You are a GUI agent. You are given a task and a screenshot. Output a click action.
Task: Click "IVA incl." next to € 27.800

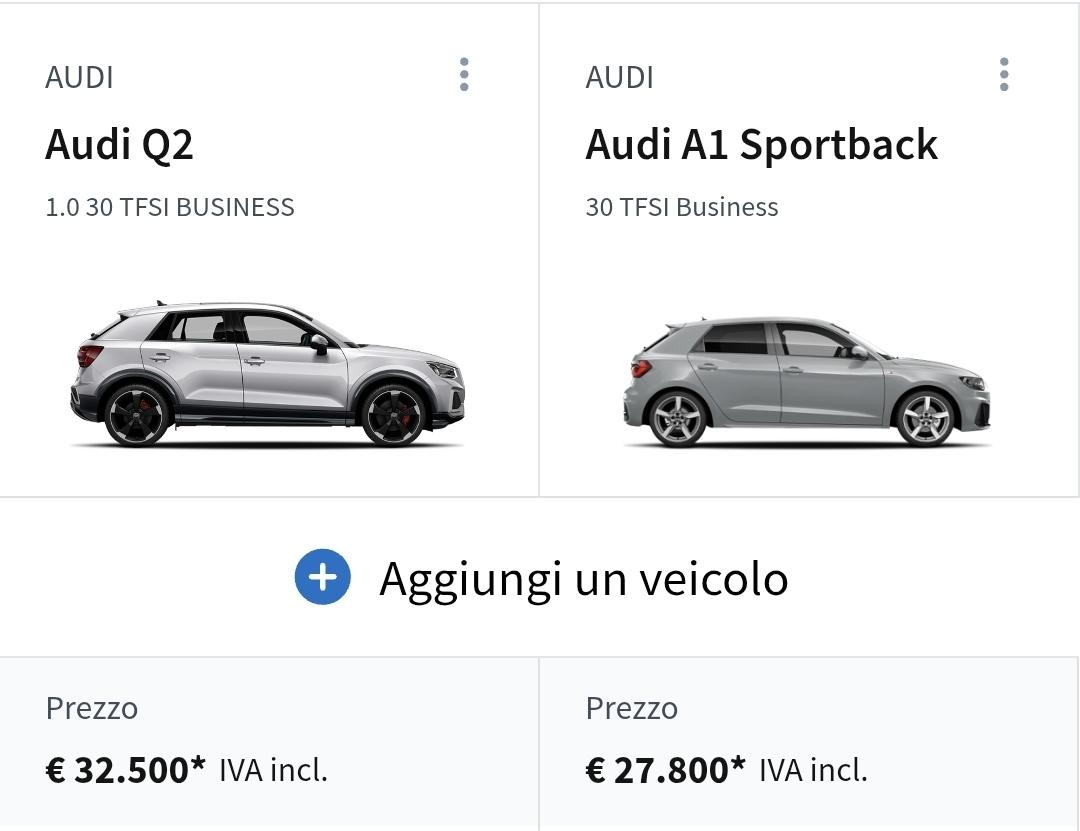pyautogui.click(x=813, y=770)
